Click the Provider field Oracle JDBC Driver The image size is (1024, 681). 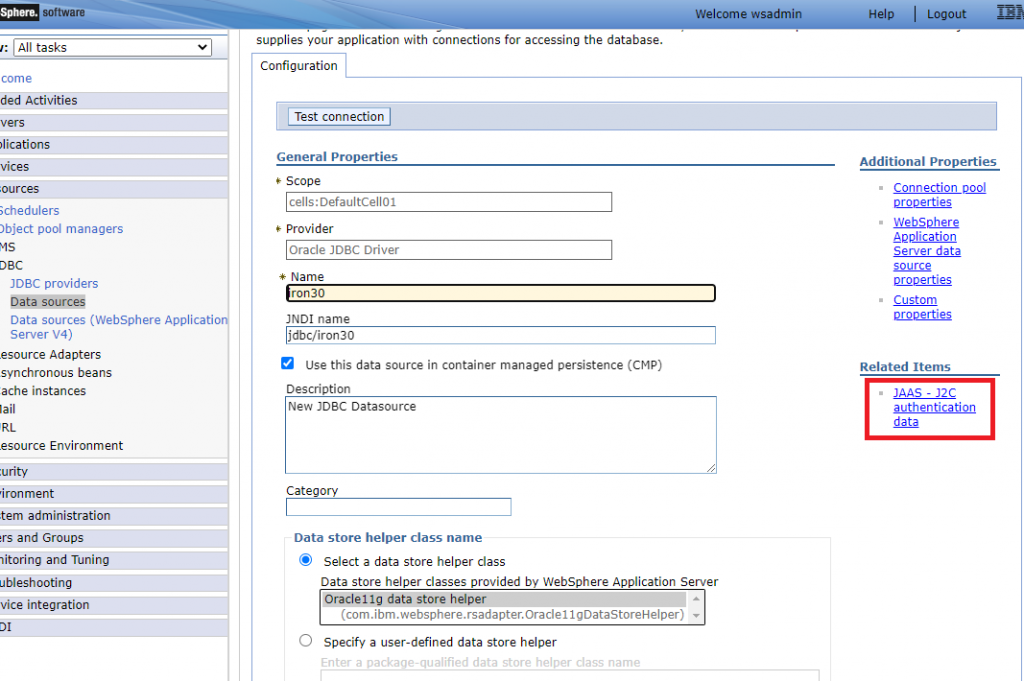[x=449, y=250]
